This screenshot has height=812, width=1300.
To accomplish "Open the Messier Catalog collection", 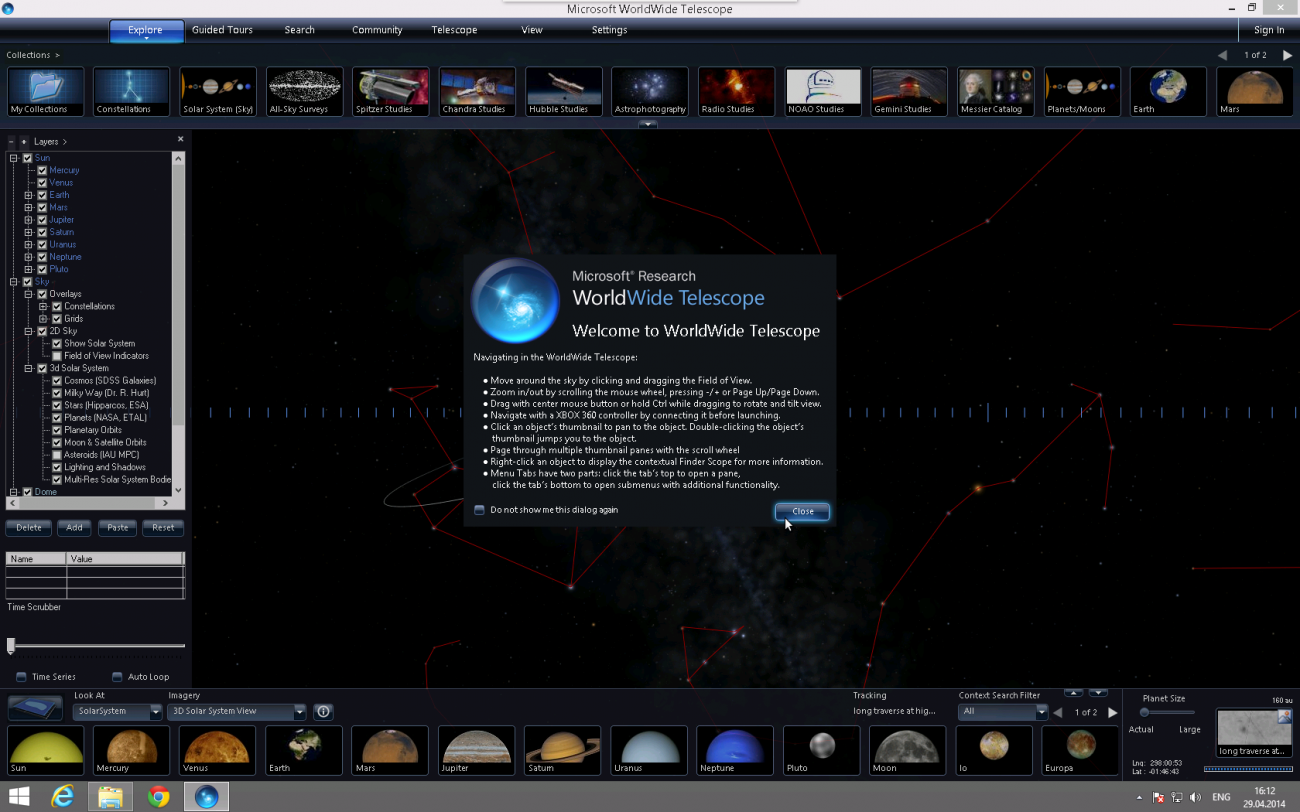I will point(996,92).
